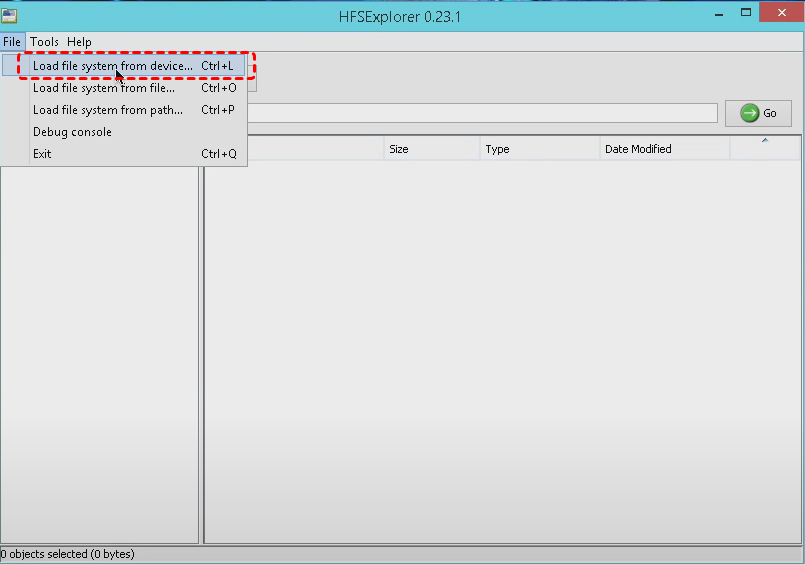Click the HFSExplorer app icon in title bar
The image size is (805, 564).
(x=9, y=15)
